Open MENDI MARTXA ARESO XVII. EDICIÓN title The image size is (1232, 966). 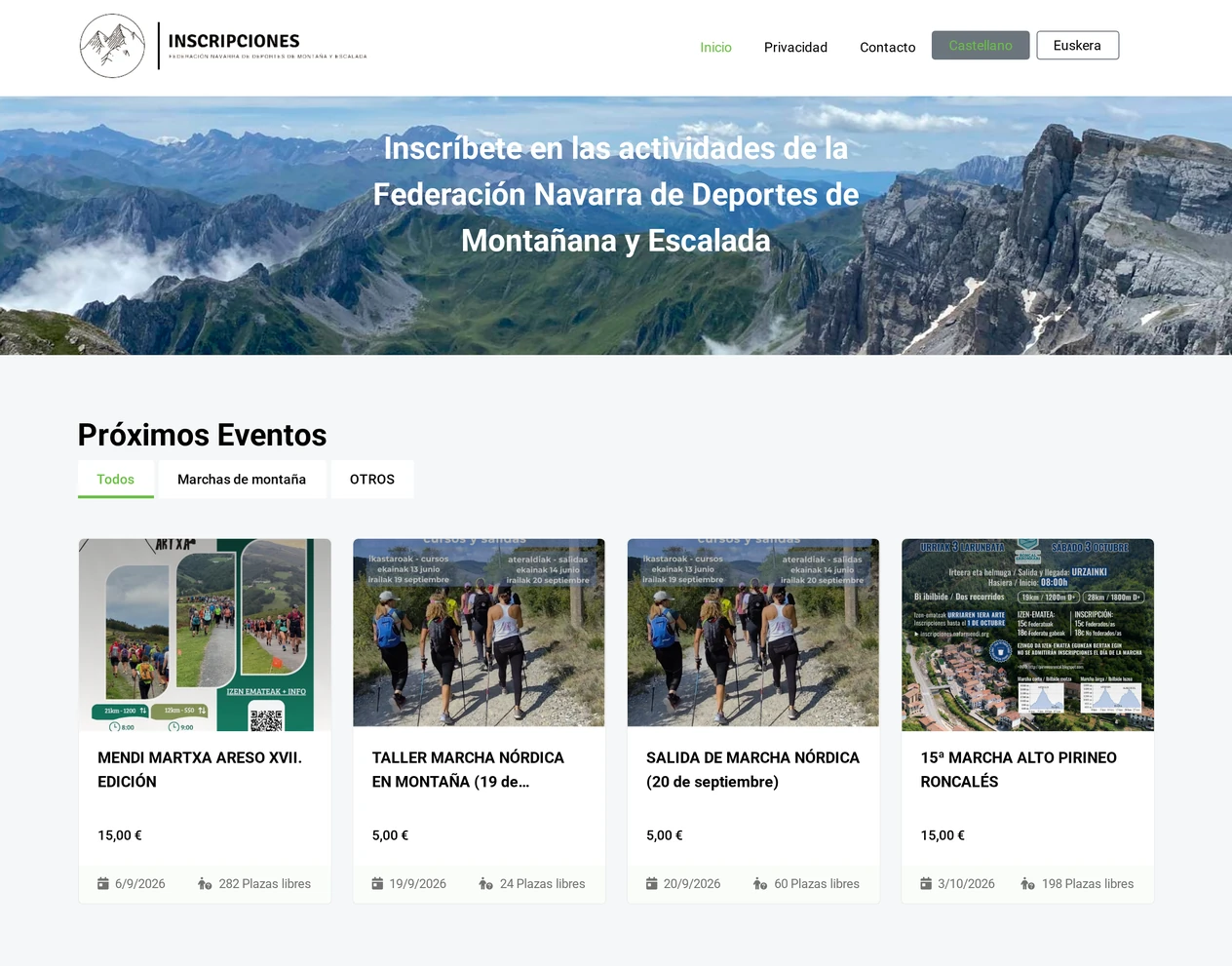[200, 769]
